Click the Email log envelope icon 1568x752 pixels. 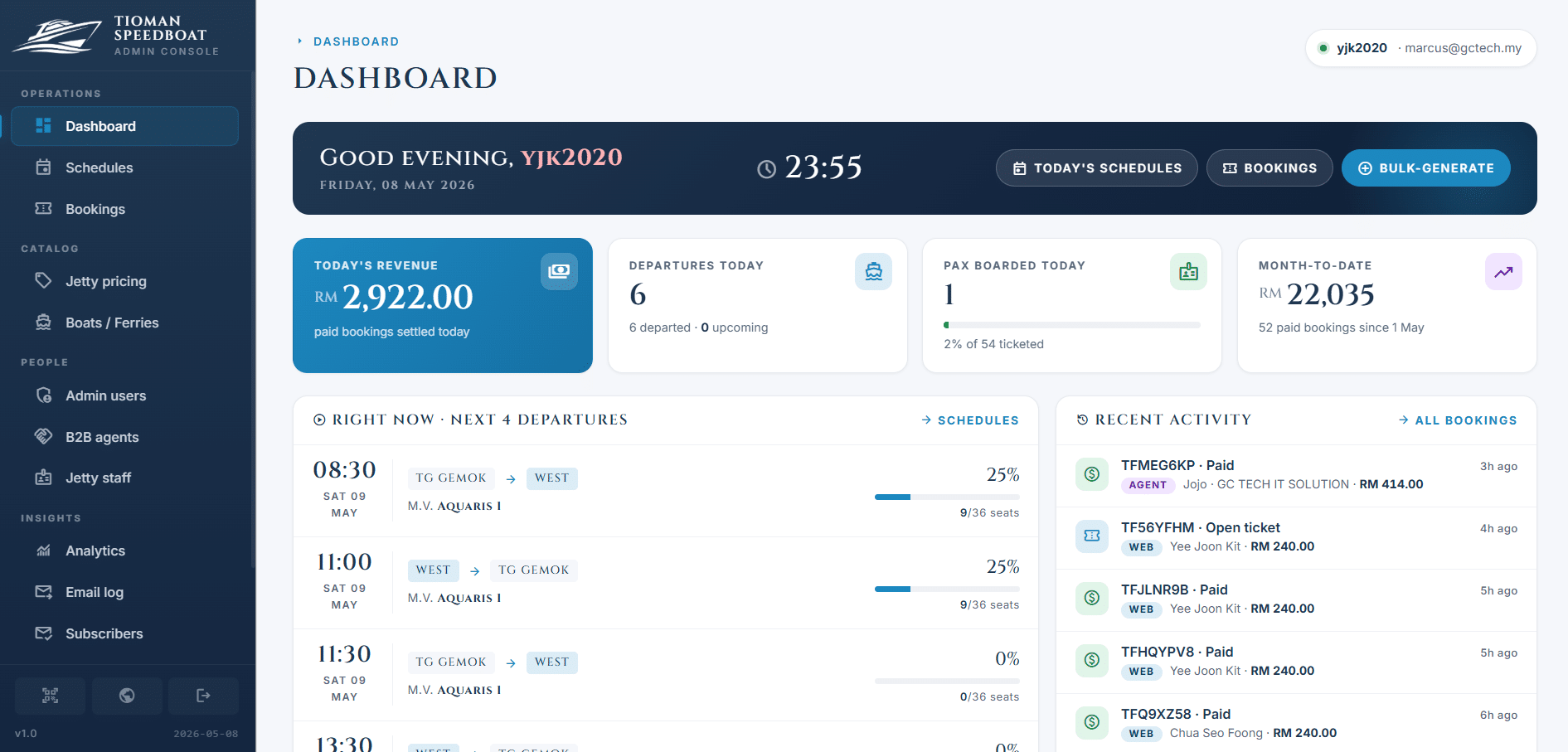(44, 591)
